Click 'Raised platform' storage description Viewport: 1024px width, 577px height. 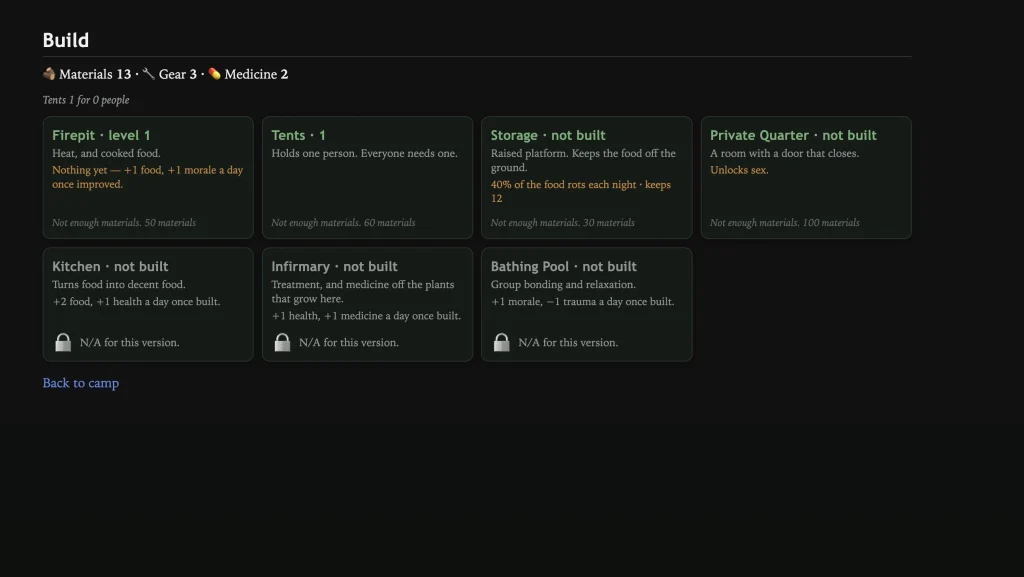(x=583, y=161)
